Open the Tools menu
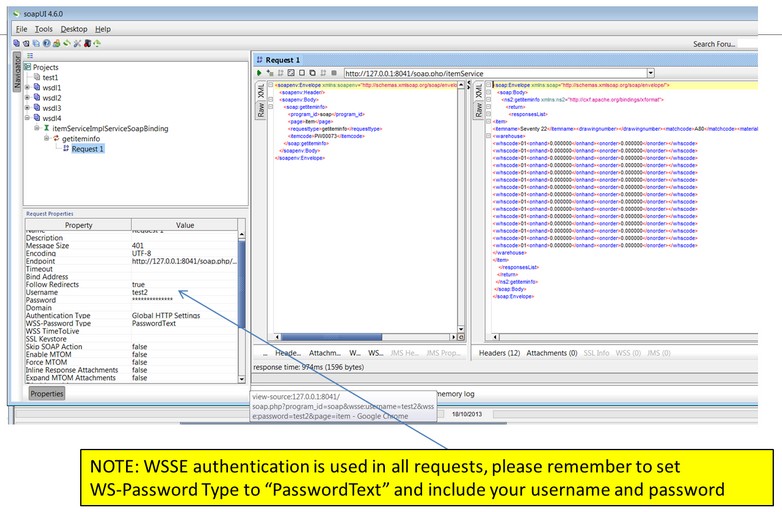Screen dimensions: 782x512 (x=44, y=29)
